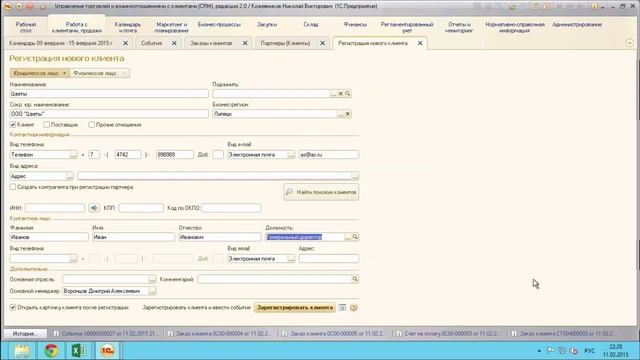Toggle the Прочие отношения checkbox
The image size is (640, 360).
[91, 124]
